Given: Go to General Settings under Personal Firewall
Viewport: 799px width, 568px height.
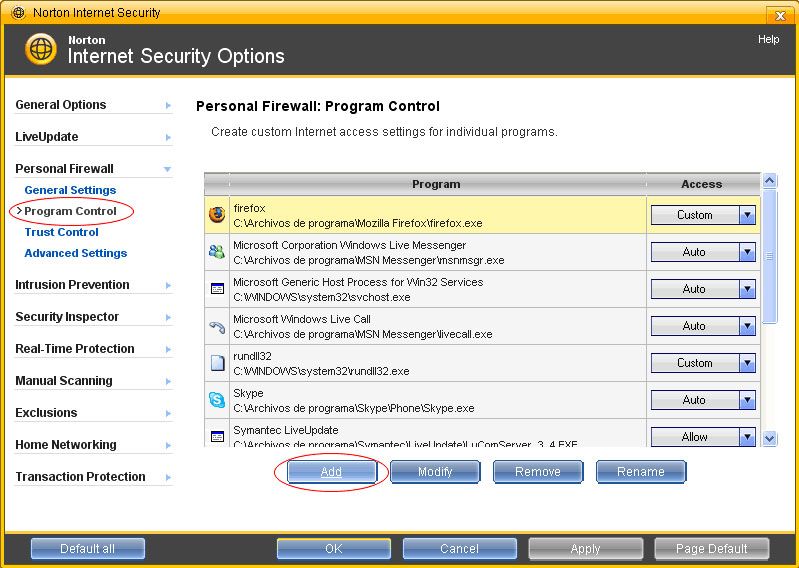Looking at the screenshot, I should [x=70, y=190].
